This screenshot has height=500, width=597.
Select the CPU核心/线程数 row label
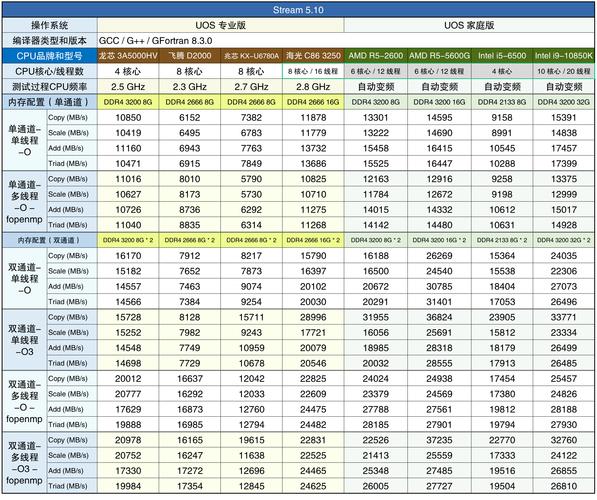click(49, 71)
